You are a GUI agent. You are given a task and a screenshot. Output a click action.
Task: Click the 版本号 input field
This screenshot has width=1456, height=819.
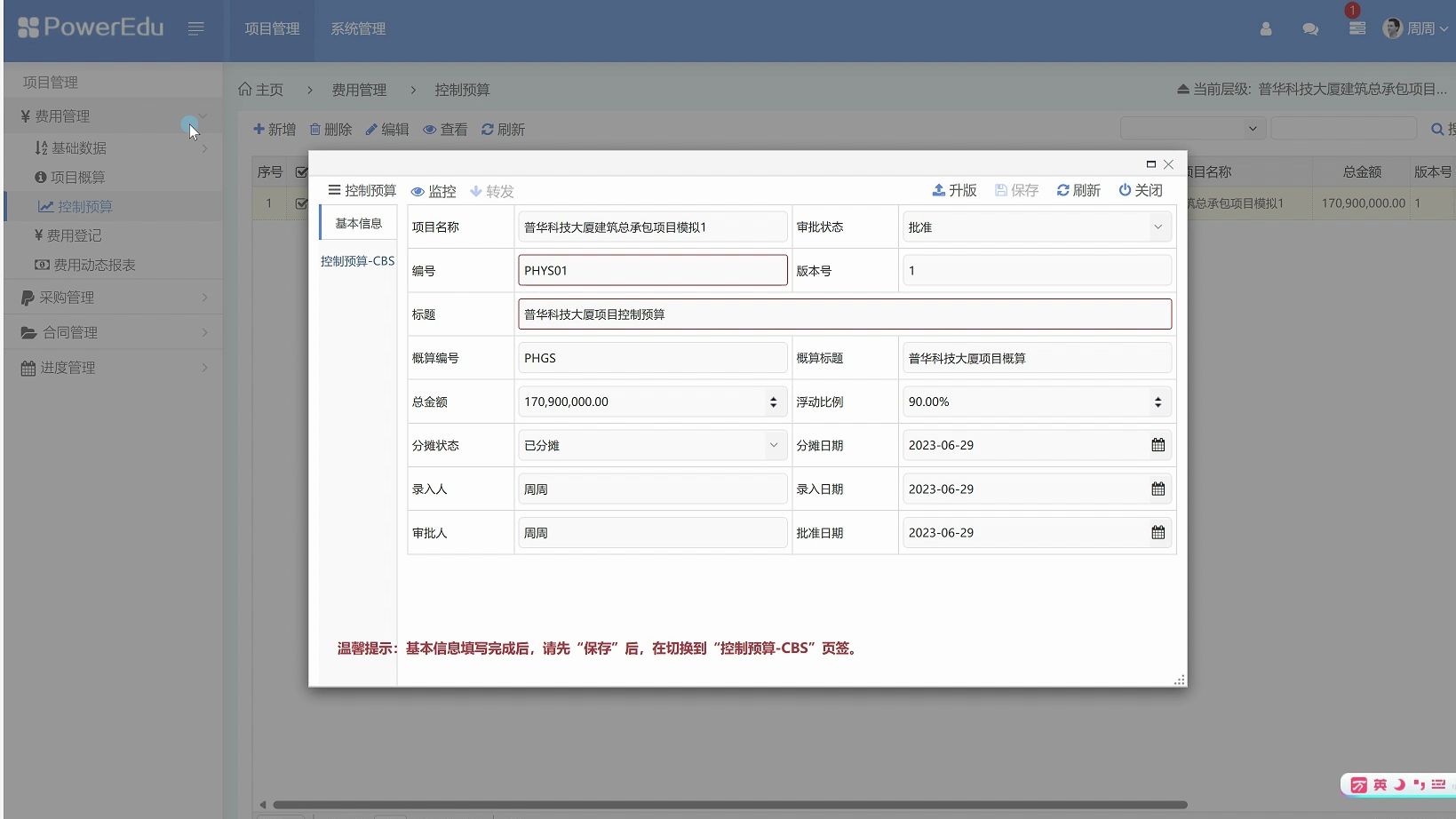pyautogui.click(x=1037, y=271)
